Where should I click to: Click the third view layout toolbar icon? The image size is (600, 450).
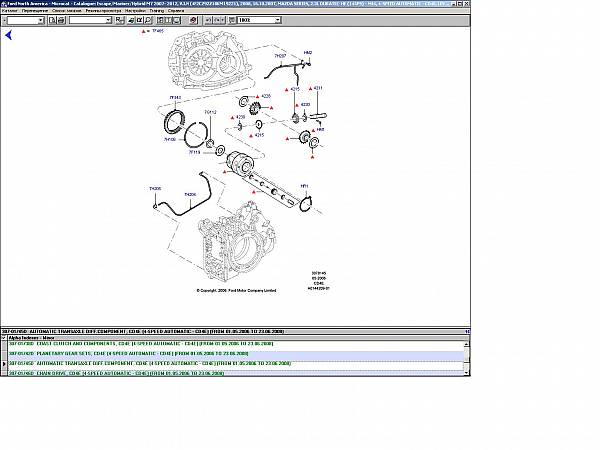177,20
